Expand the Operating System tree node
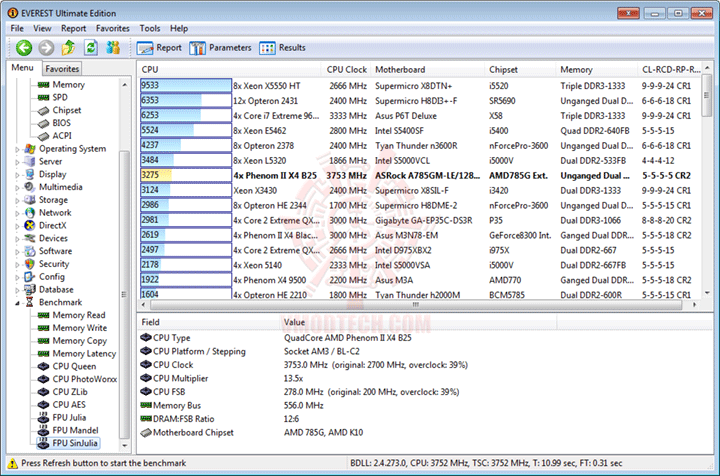Viewport: 720px width, 476px height. pos(17,150)
